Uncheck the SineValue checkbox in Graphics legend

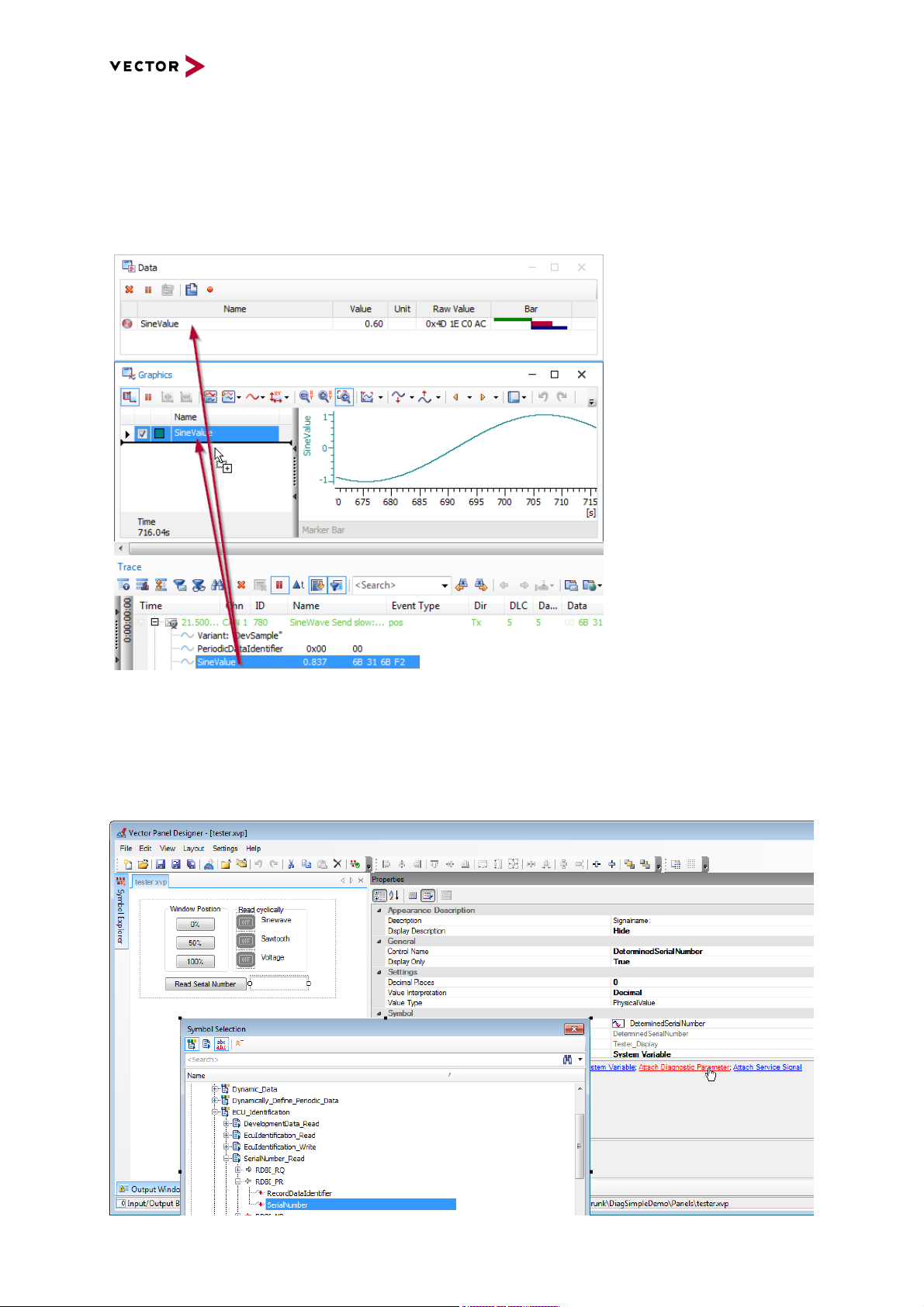(143, 434)
